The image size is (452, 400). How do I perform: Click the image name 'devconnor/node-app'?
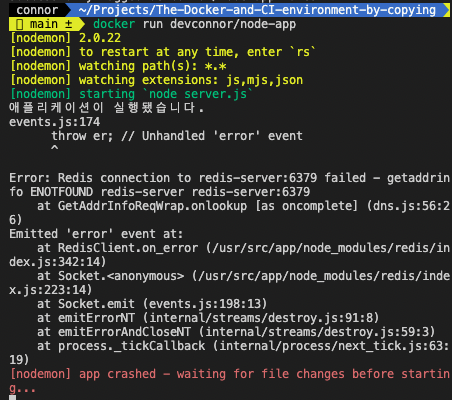[233, 24]
